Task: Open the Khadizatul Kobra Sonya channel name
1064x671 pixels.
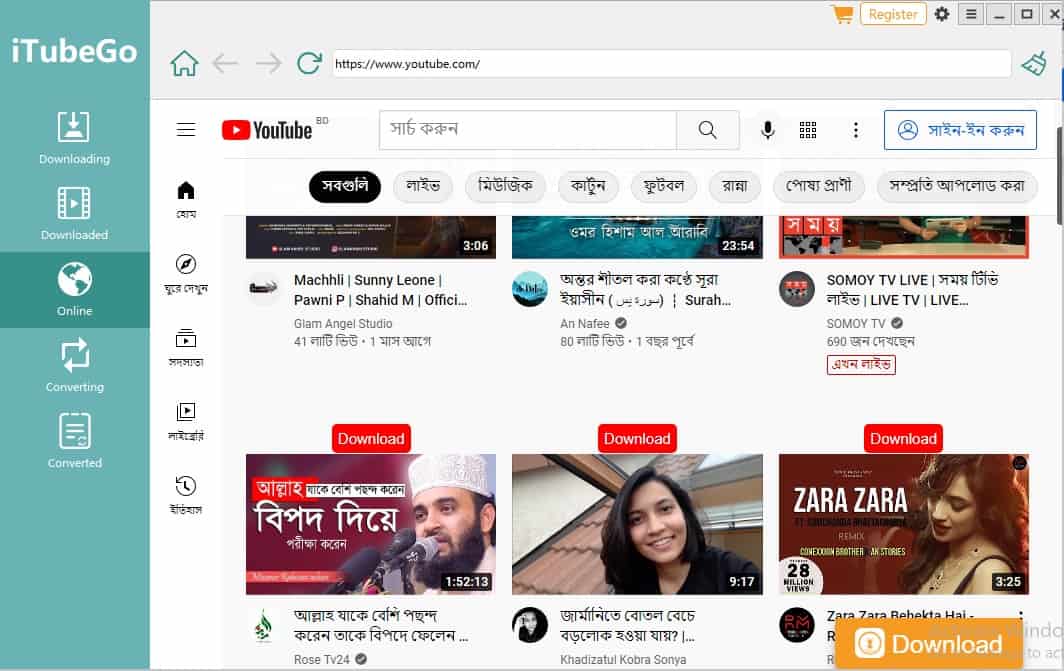Action: [x=623, y=659]
